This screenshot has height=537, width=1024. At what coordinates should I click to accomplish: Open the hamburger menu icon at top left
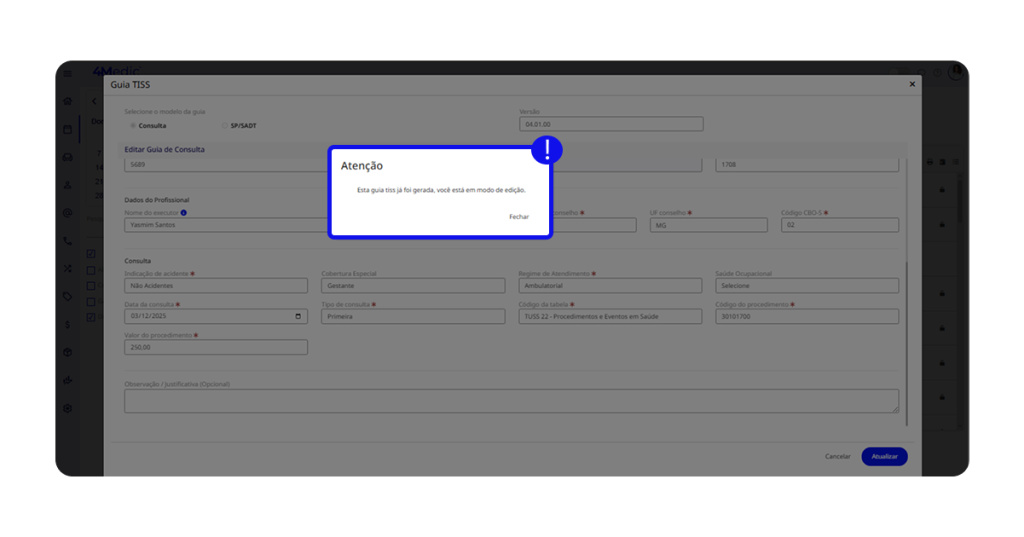[x=68, y=73]
